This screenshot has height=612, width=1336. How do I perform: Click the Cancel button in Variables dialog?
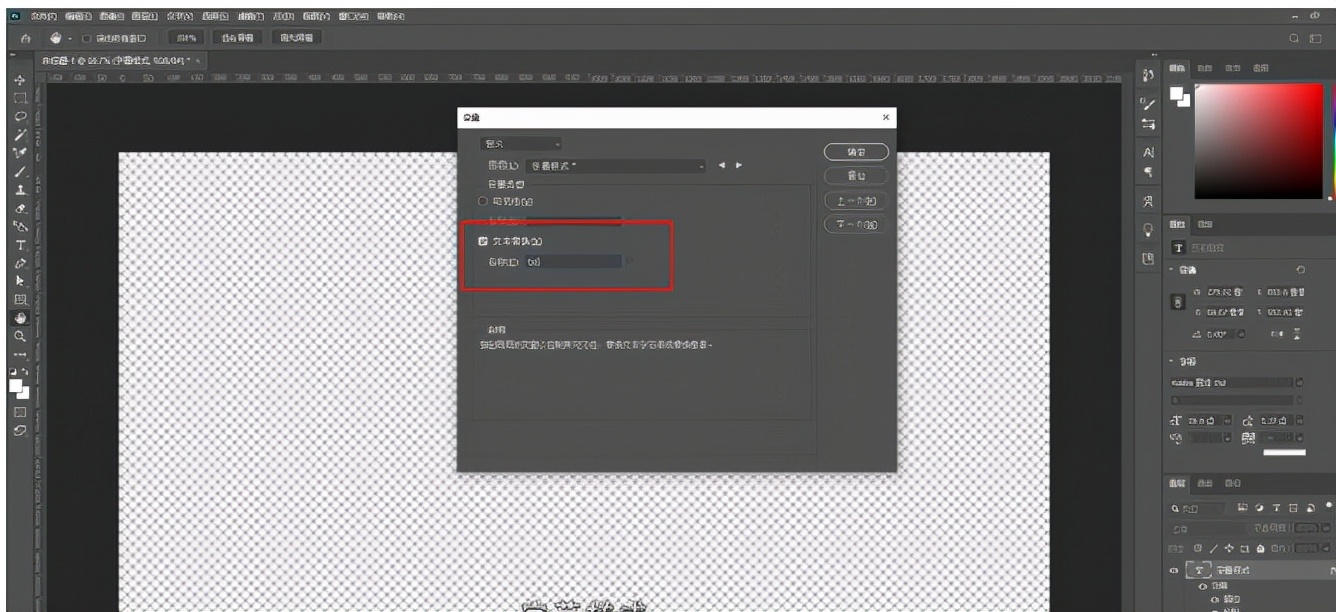click(856, 175)
